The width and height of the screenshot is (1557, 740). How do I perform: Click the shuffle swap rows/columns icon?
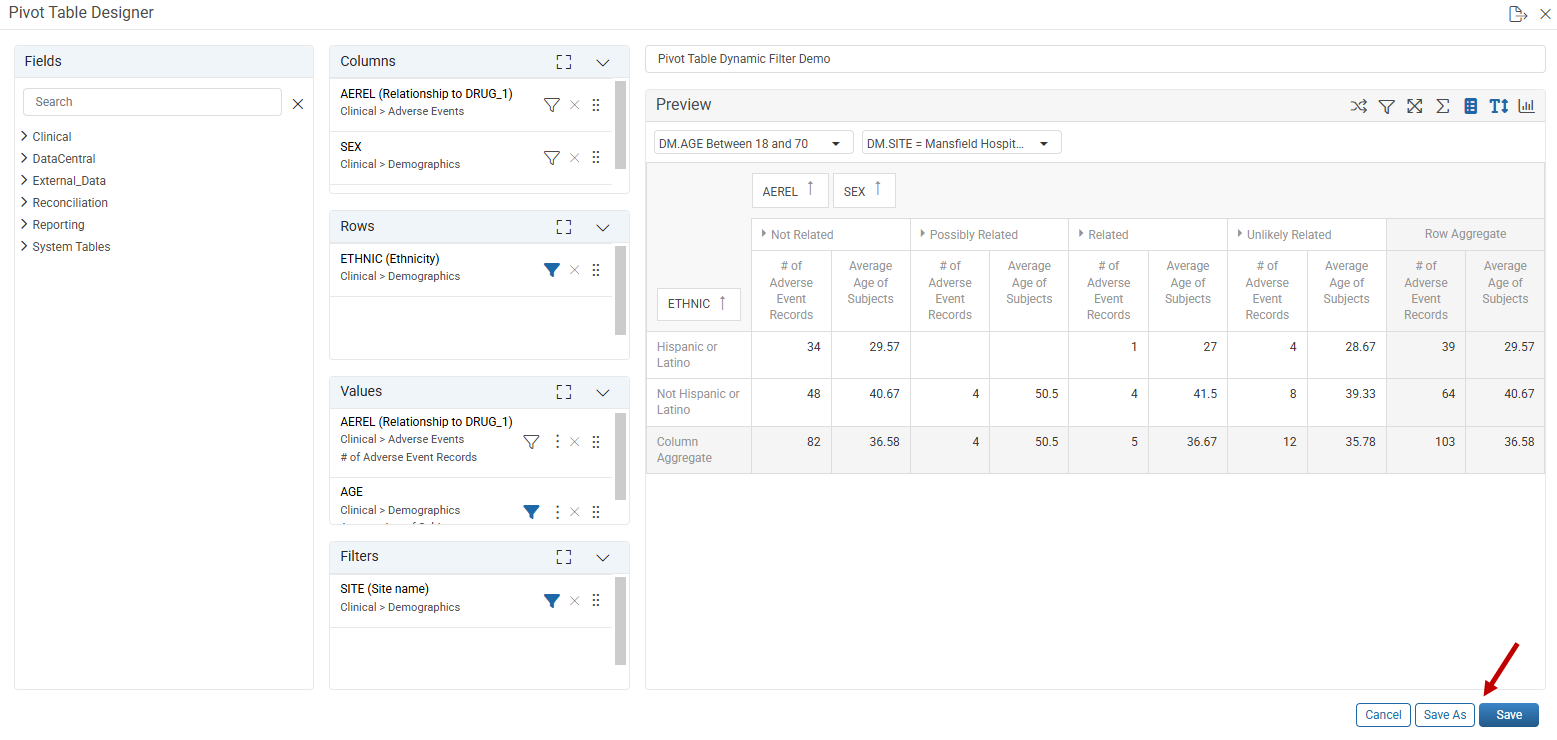coord(1358,106)
